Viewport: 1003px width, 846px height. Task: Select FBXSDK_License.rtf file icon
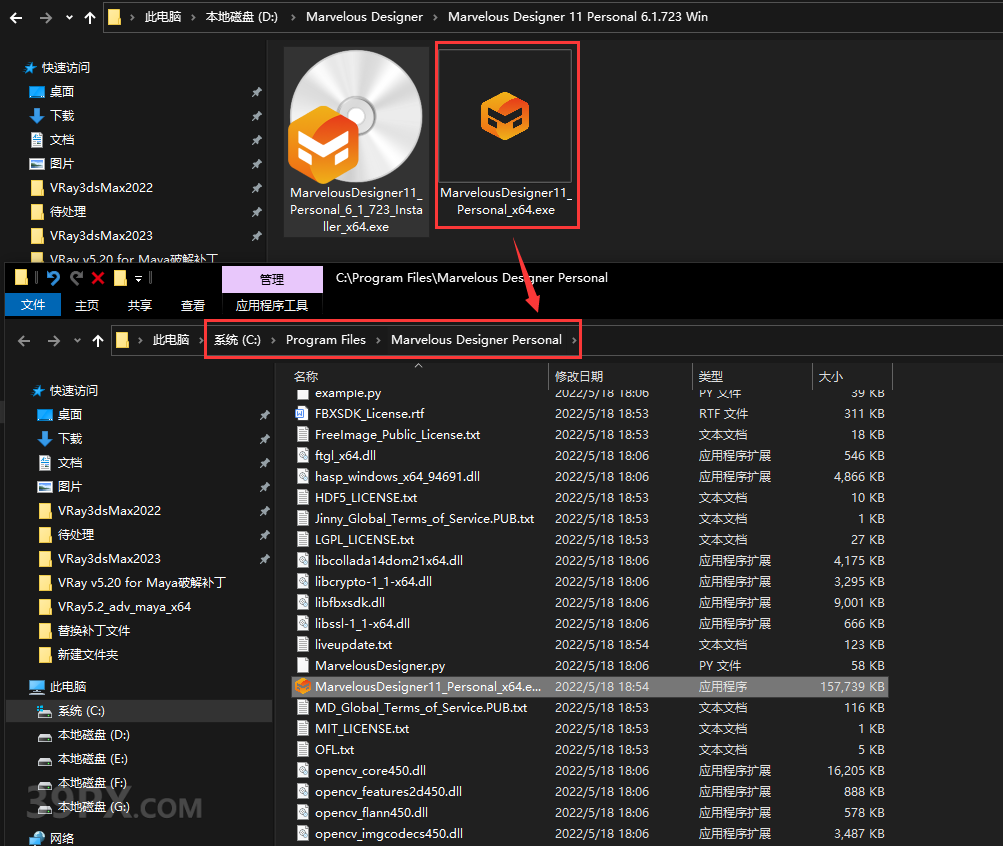303,414
